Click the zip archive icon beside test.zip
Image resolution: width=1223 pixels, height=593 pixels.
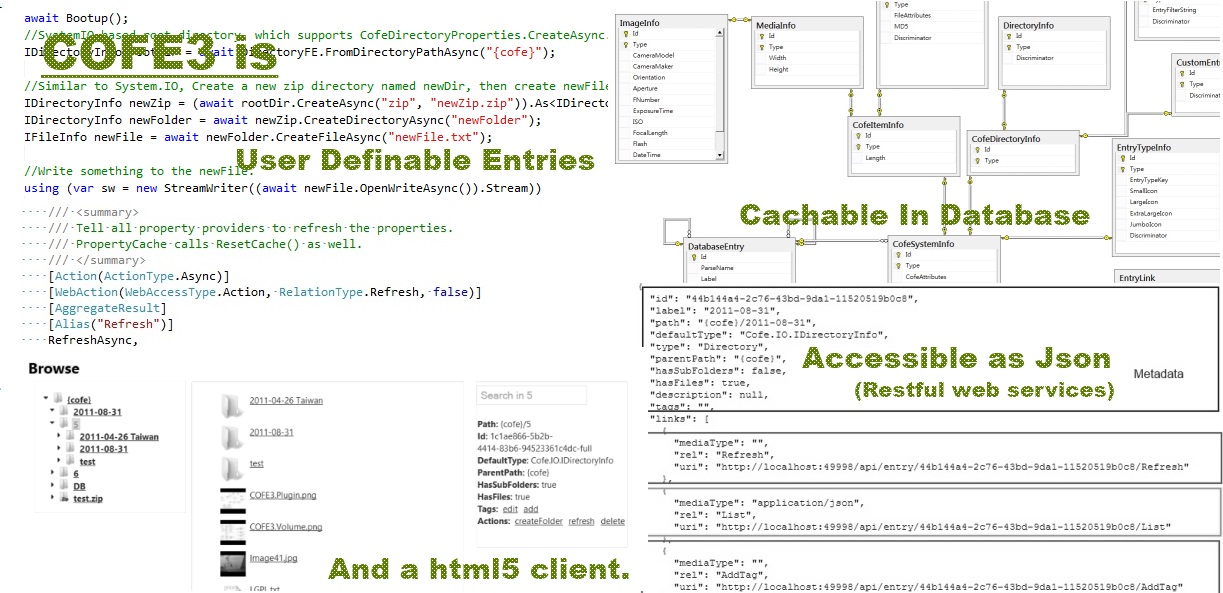tap(65, 497)
